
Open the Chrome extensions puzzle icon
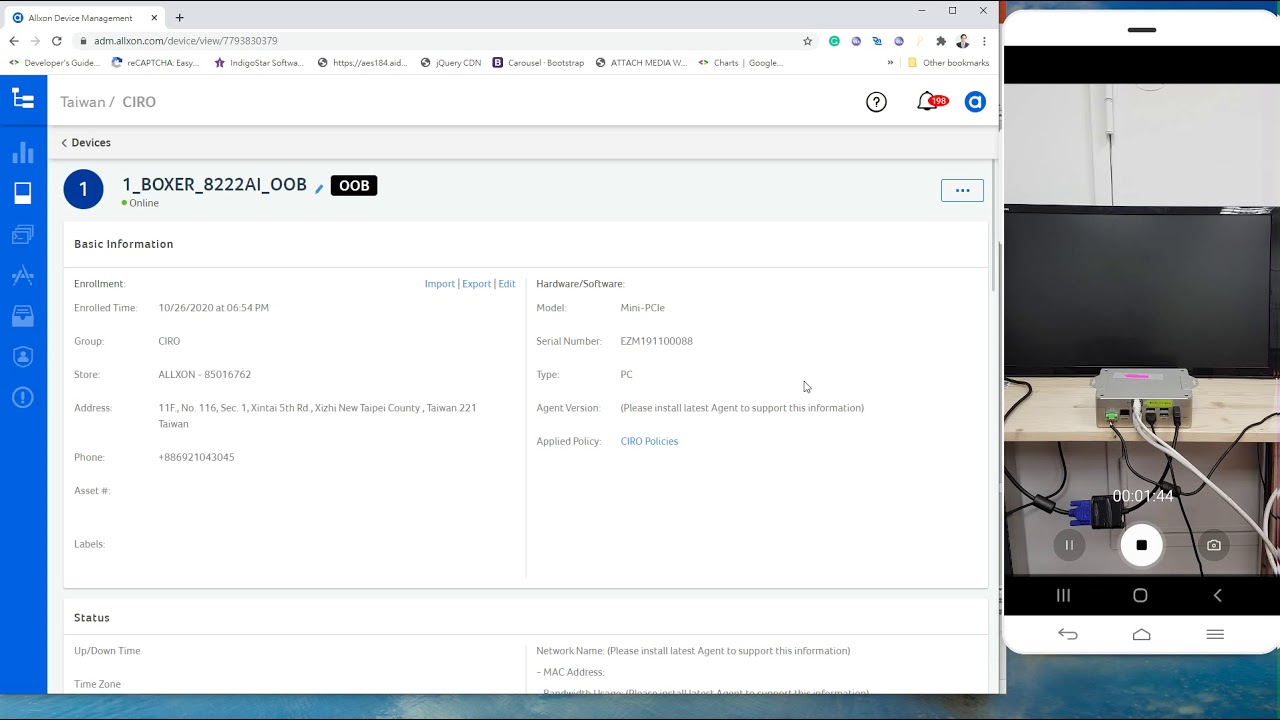click(x=940, y=41)
